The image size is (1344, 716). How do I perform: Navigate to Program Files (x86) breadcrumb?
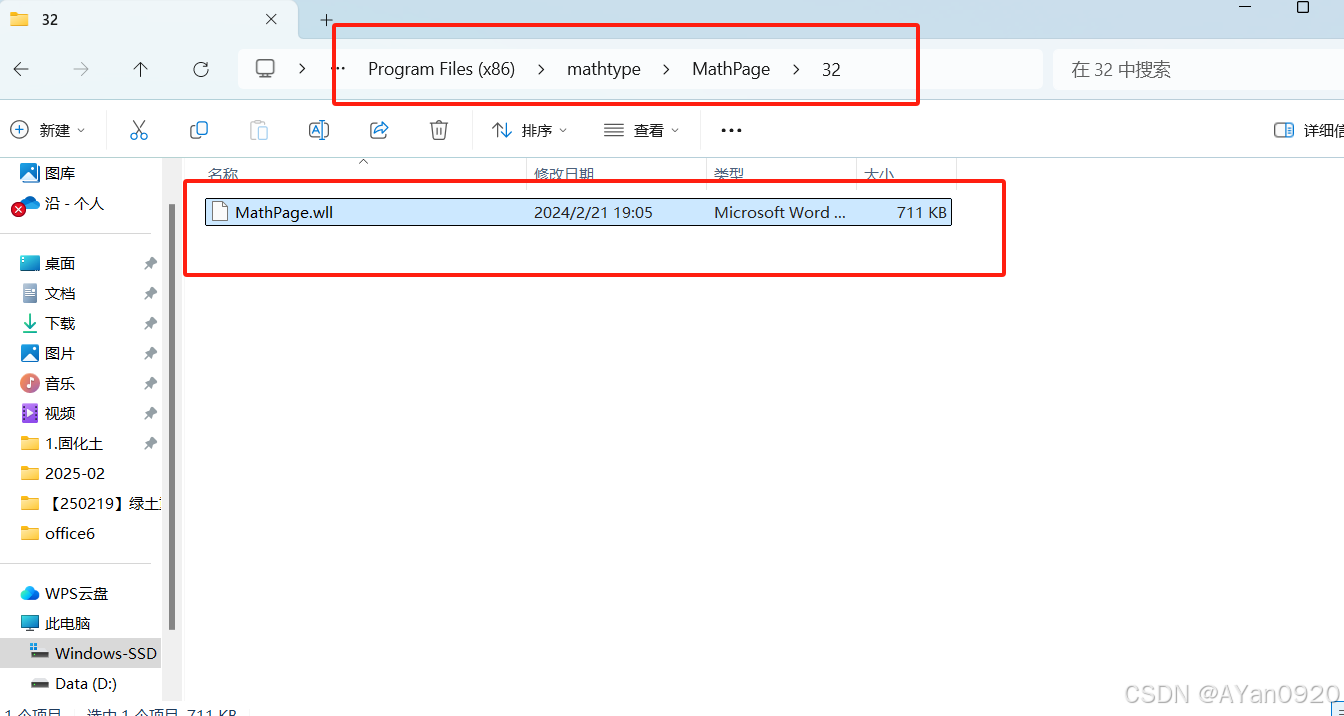[x=441, y=69]
